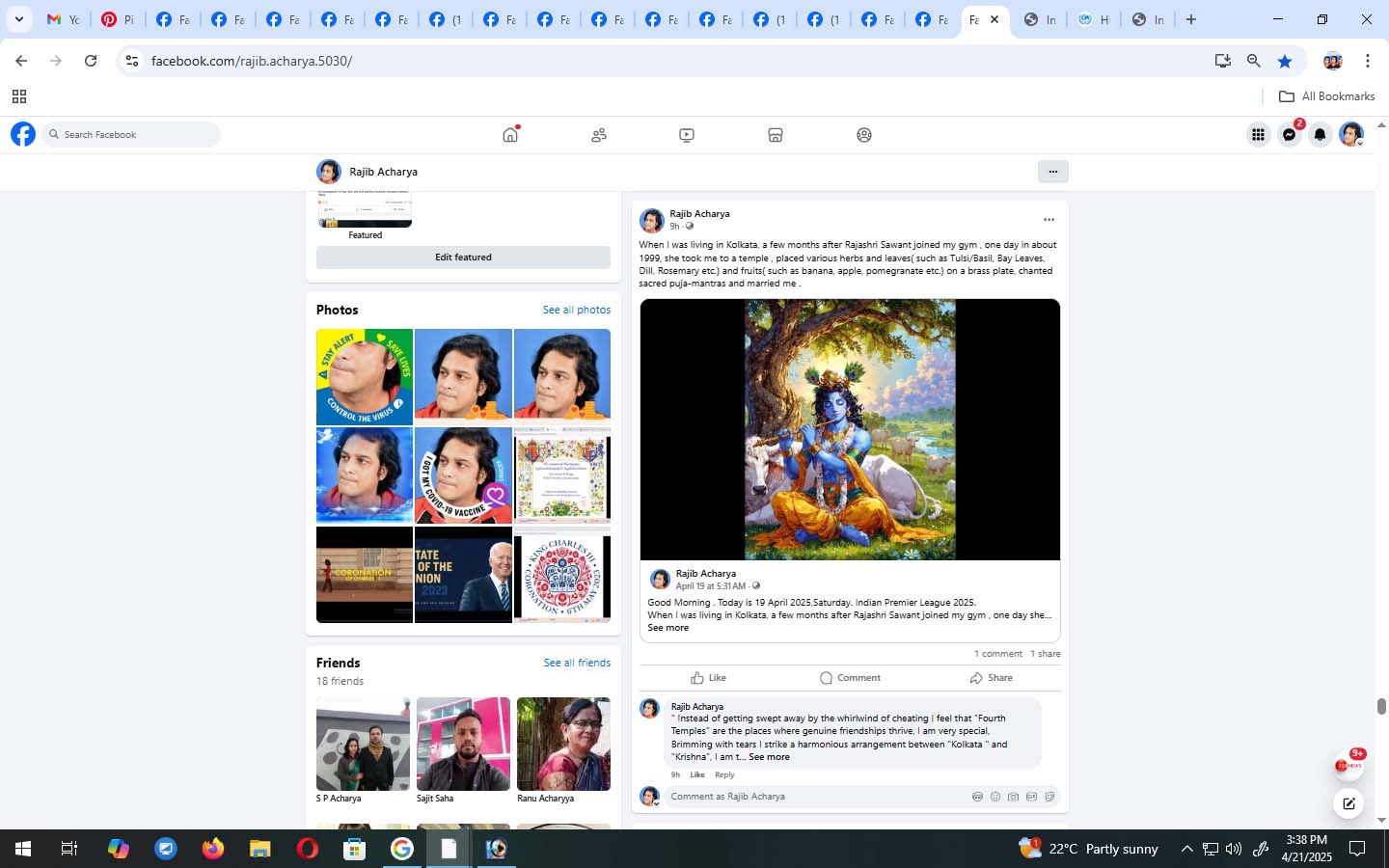Image resolution: width=1389 pixels, height=868 pixels.
Task: Open the Groups icon in navigation
Action: coord(864,135)
